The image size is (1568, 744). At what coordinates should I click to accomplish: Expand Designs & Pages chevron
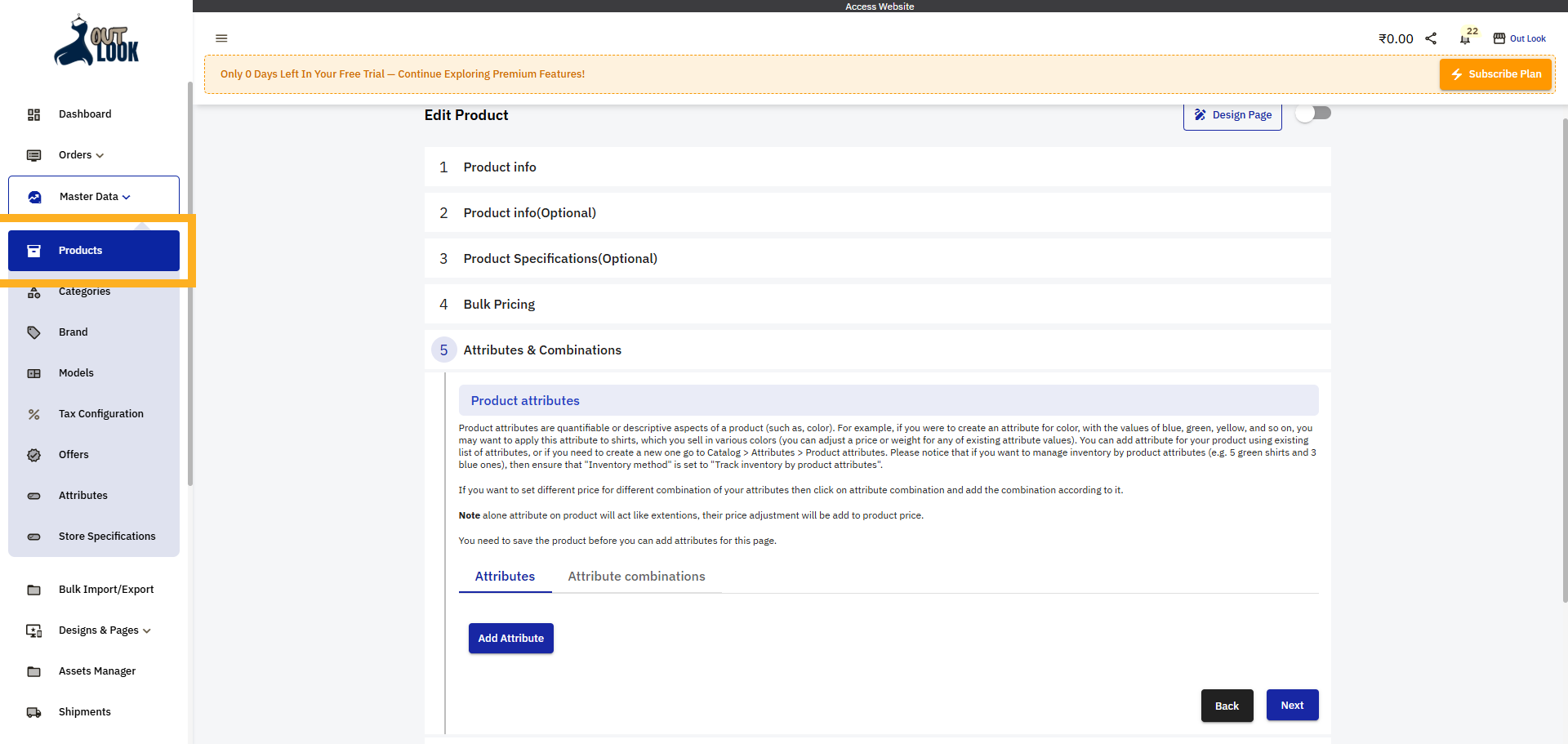(x=146, y=630)
